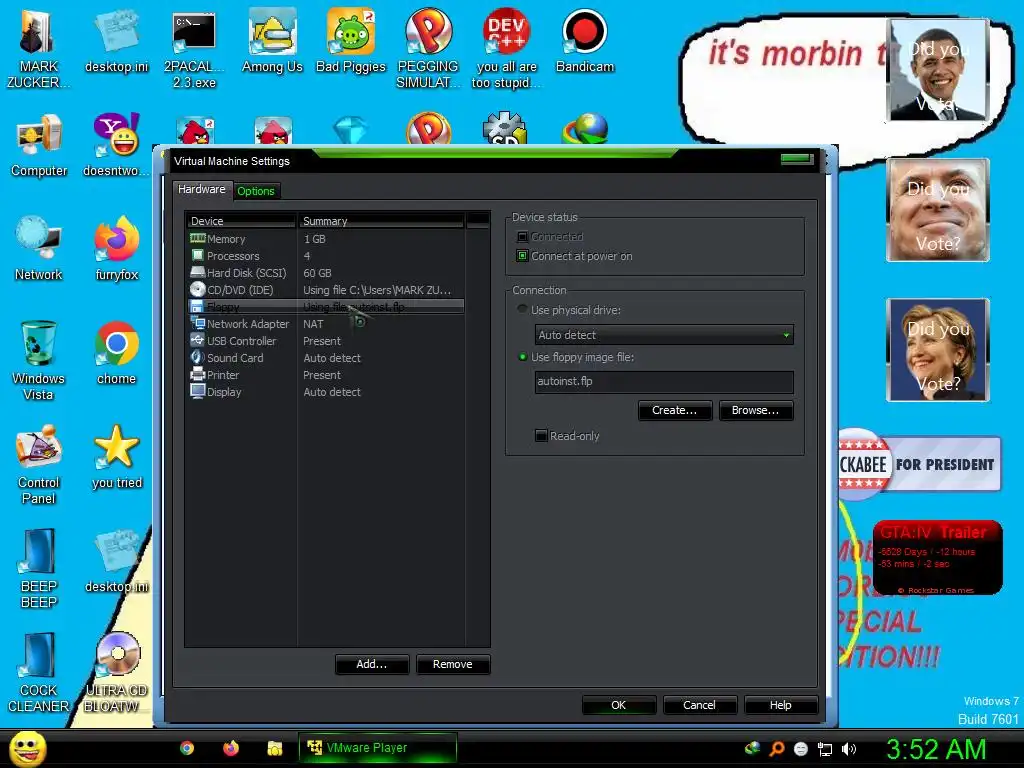Click the Firefox icon in the taskbar
Screen dimensions: 1024x768
click(231, 748)
